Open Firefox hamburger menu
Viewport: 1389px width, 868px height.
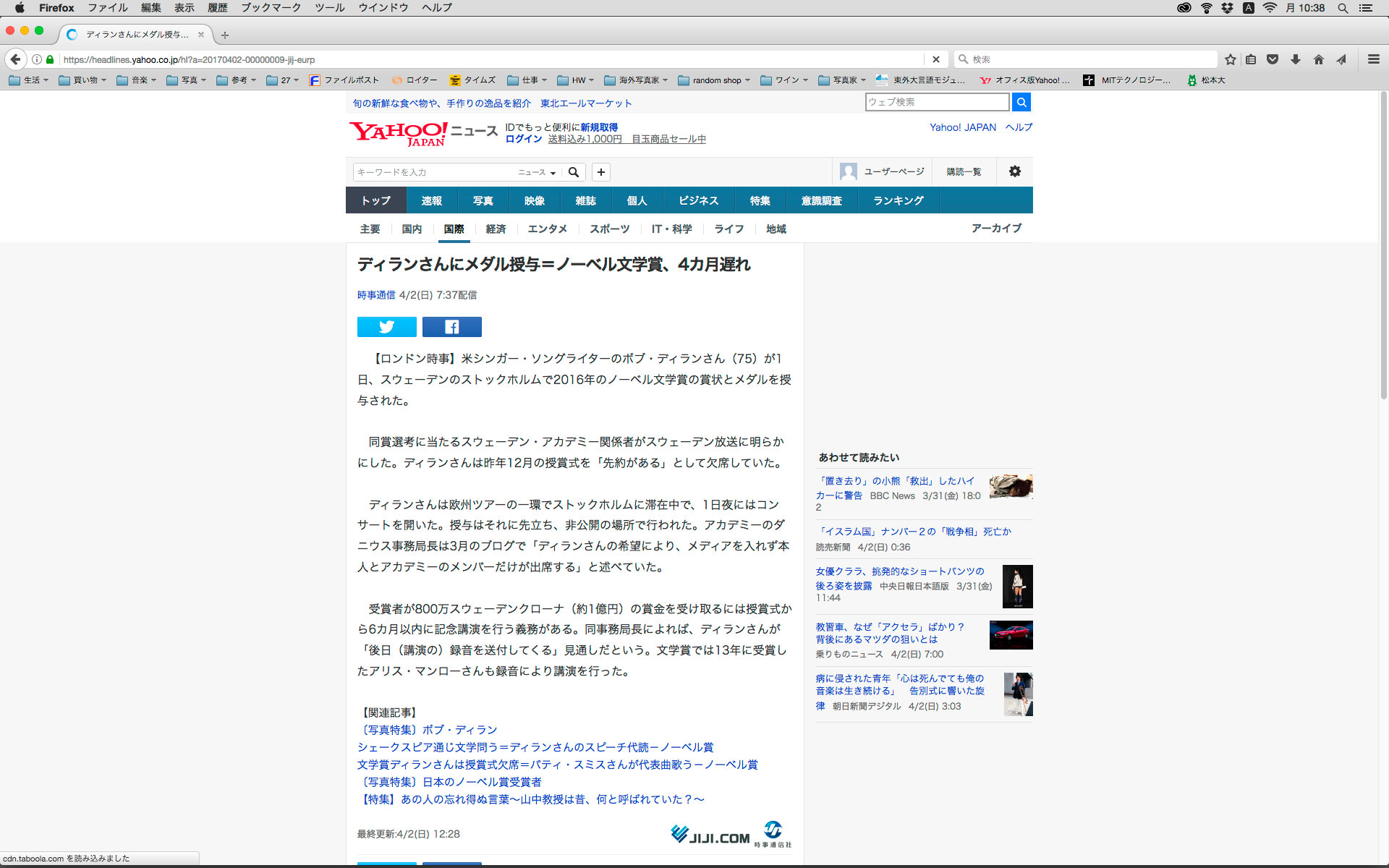[1373, 59]
